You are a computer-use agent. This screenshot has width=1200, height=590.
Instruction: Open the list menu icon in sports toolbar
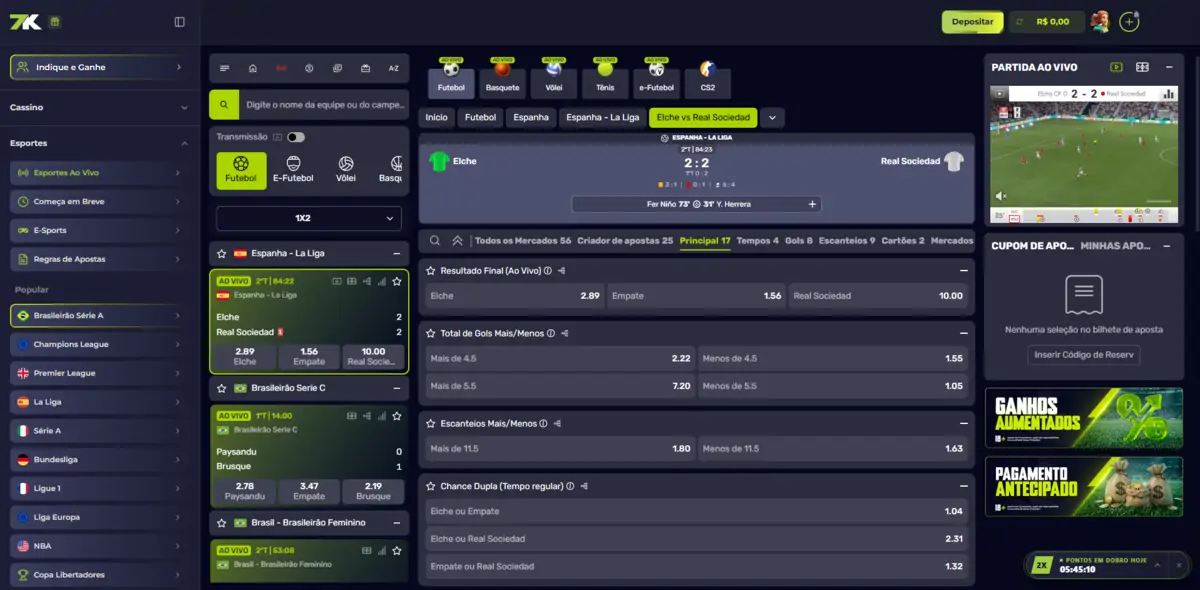click(x=225, y=68)
